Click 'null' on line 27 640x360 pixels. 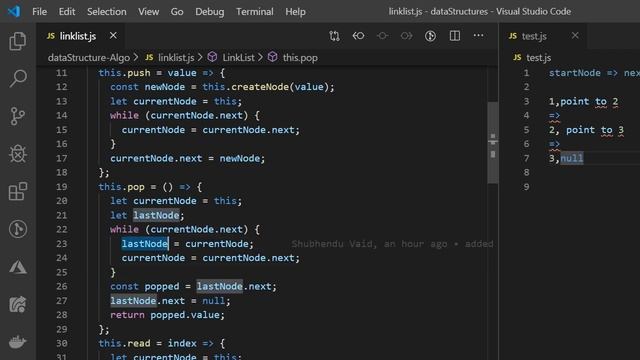pos(213,301)
